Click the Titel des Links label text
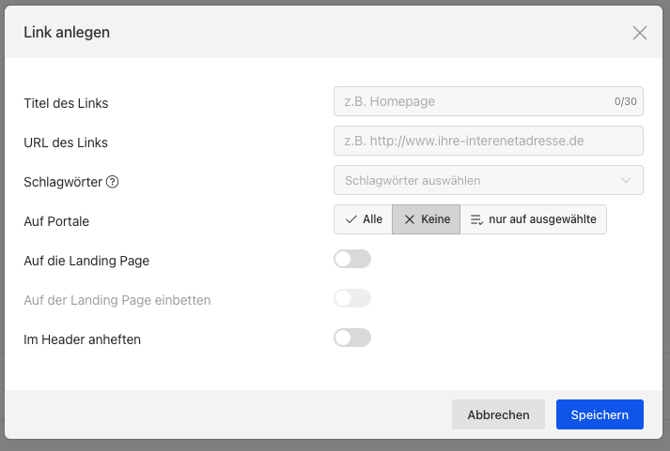Viewport: 670px width, 451px height. pos(66,103)
